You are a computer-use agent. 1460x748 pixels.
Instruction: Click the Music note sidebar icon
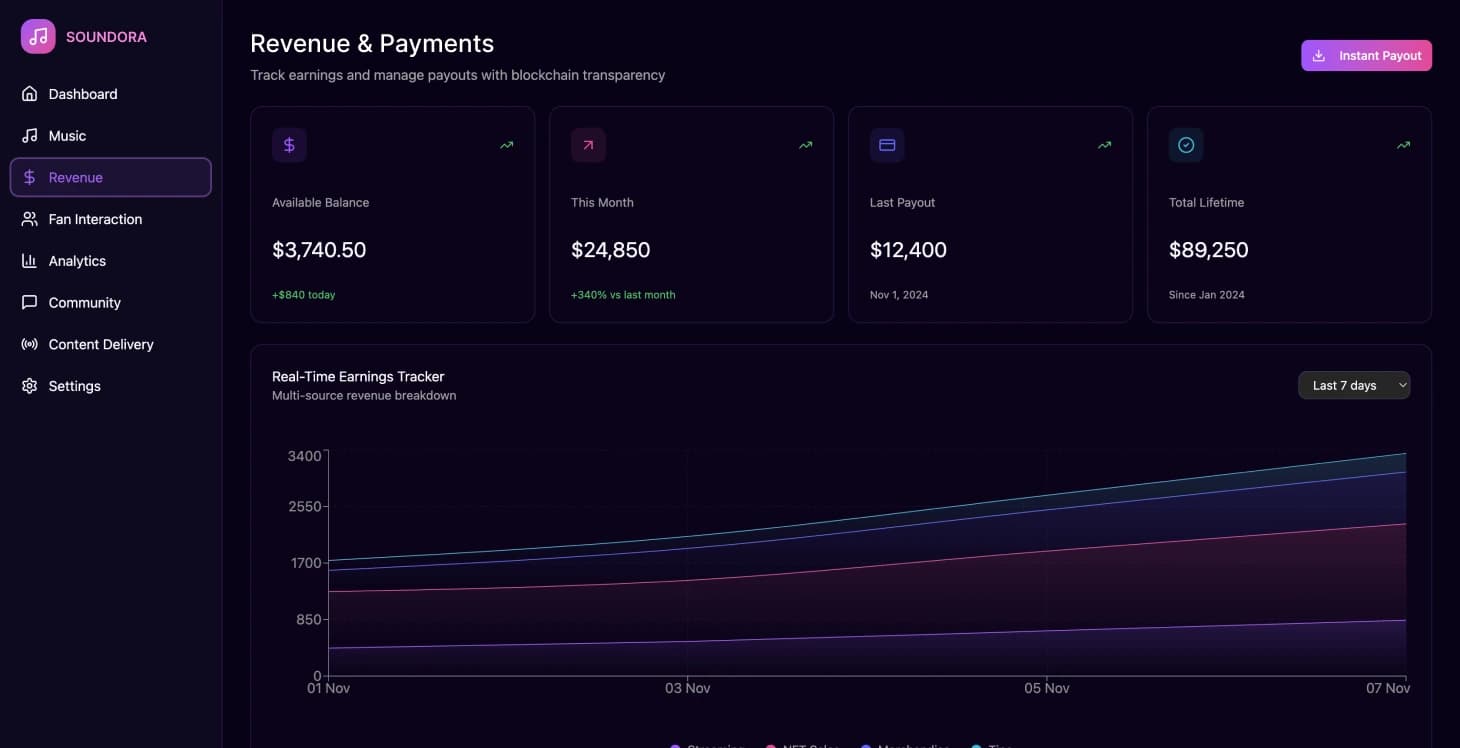point(30,136)
